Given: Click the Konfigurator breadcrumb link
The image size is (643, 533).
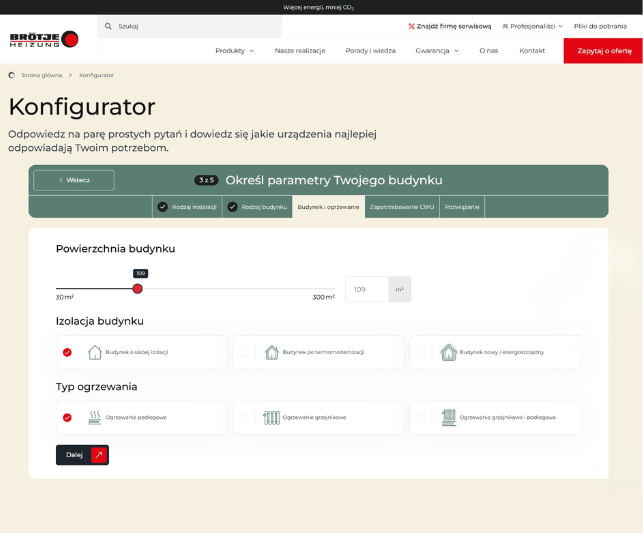Looking at the screenshot, I should click(x=96, y=75).
